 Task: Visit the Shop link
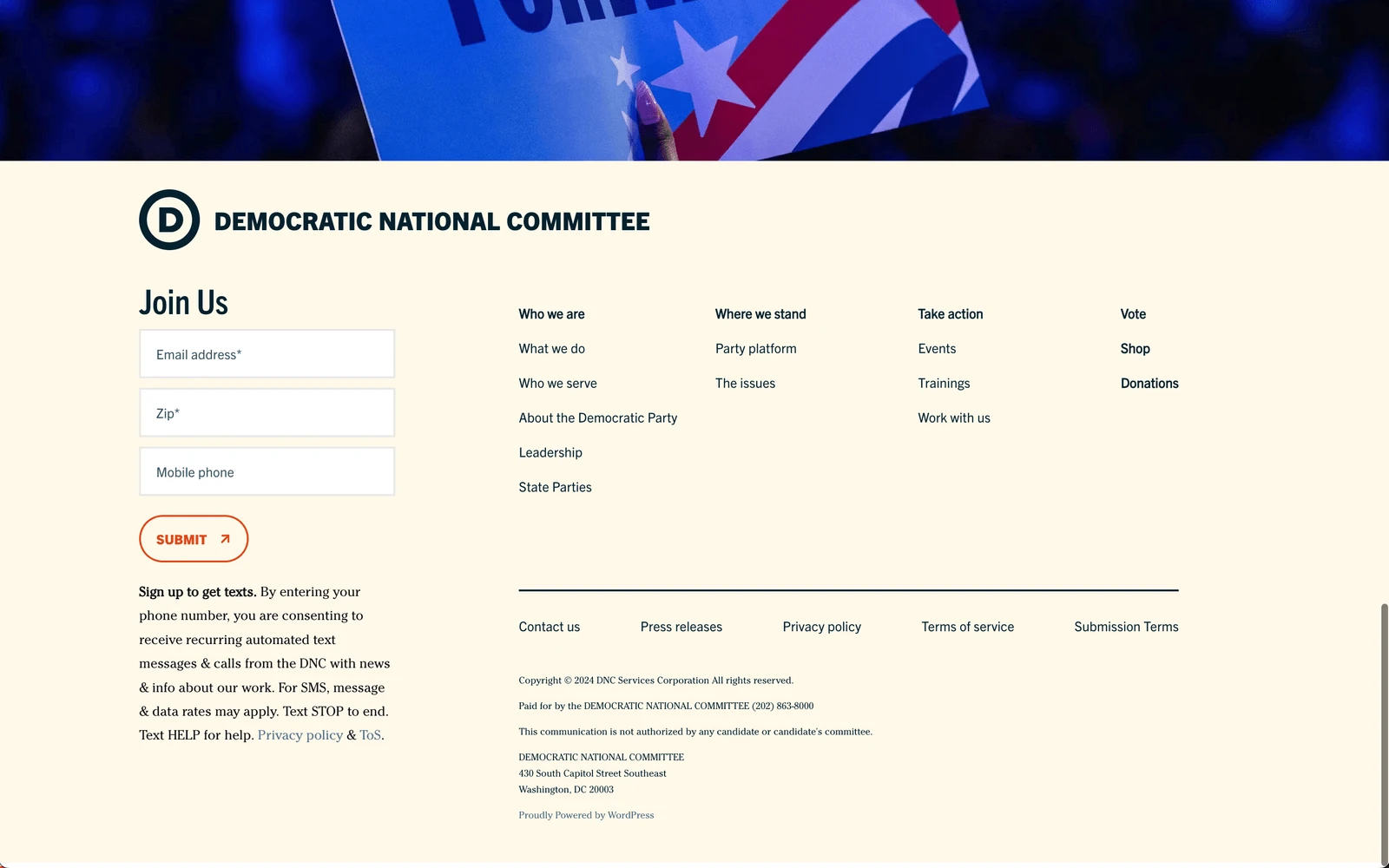1136,349
